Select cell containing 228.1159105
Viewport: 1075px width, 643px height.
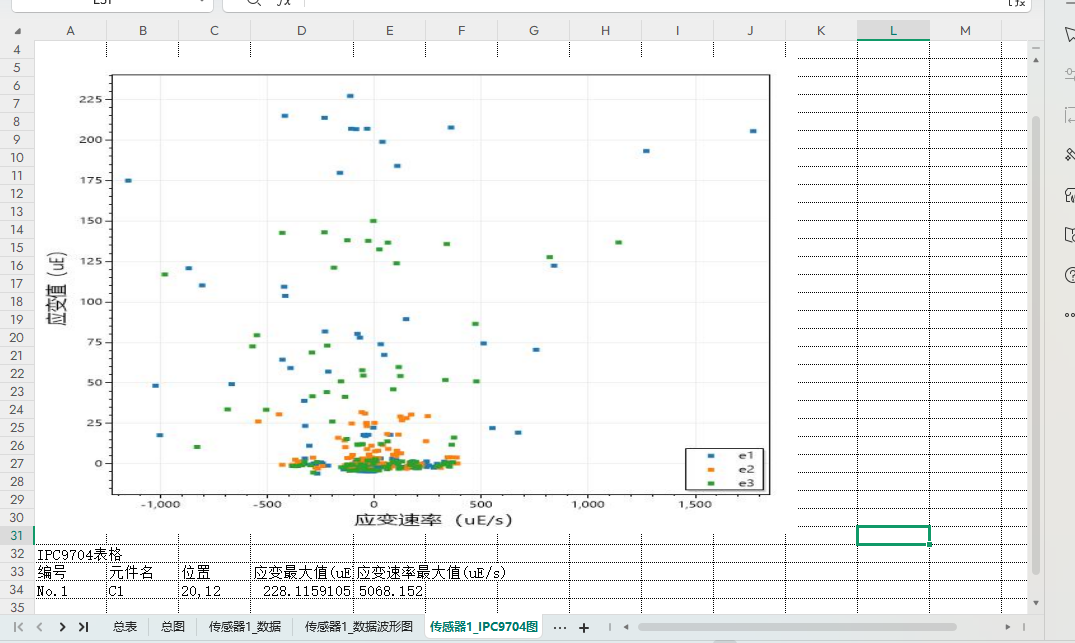(302, 591)
